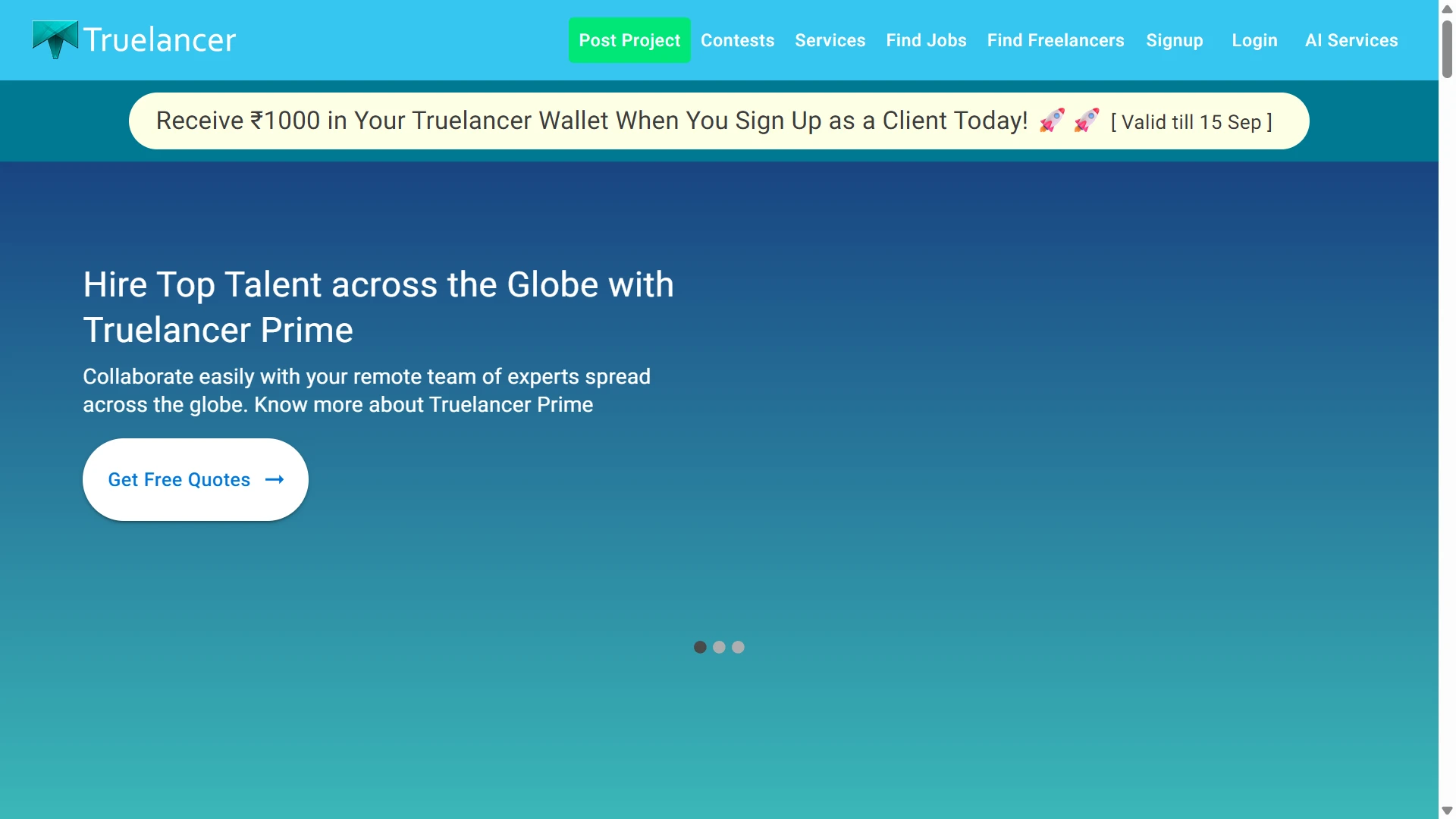The width and height of the screenshot is (1456, 819).
Task: Go to Find Freelancers
Action: (1056, 40)
